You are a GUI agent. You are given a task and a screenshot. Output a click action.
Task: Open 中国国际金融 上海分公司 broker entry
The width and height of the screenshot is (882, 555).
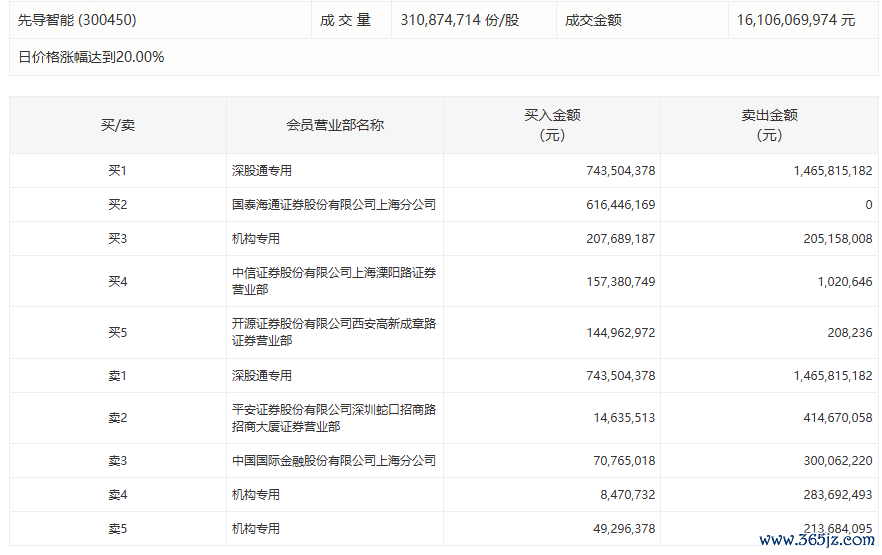[x=334, y=461]
